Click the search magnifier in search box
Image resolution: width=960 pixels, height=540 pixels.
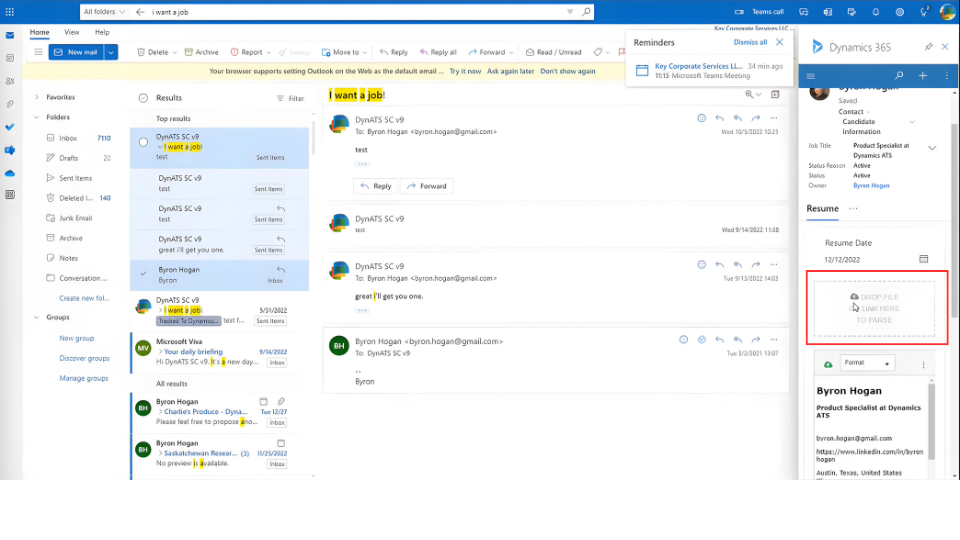point(586,12)
